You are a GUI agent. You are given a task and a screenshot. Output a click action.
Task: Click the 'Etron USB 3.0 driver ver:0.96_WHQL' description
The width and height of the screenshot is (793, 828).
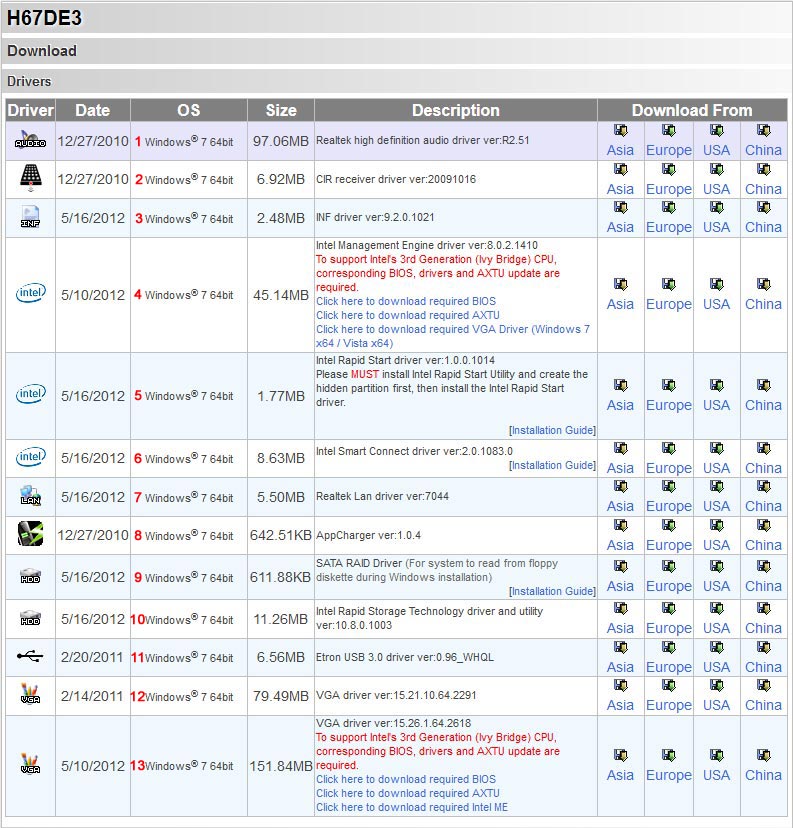[405, 657]
